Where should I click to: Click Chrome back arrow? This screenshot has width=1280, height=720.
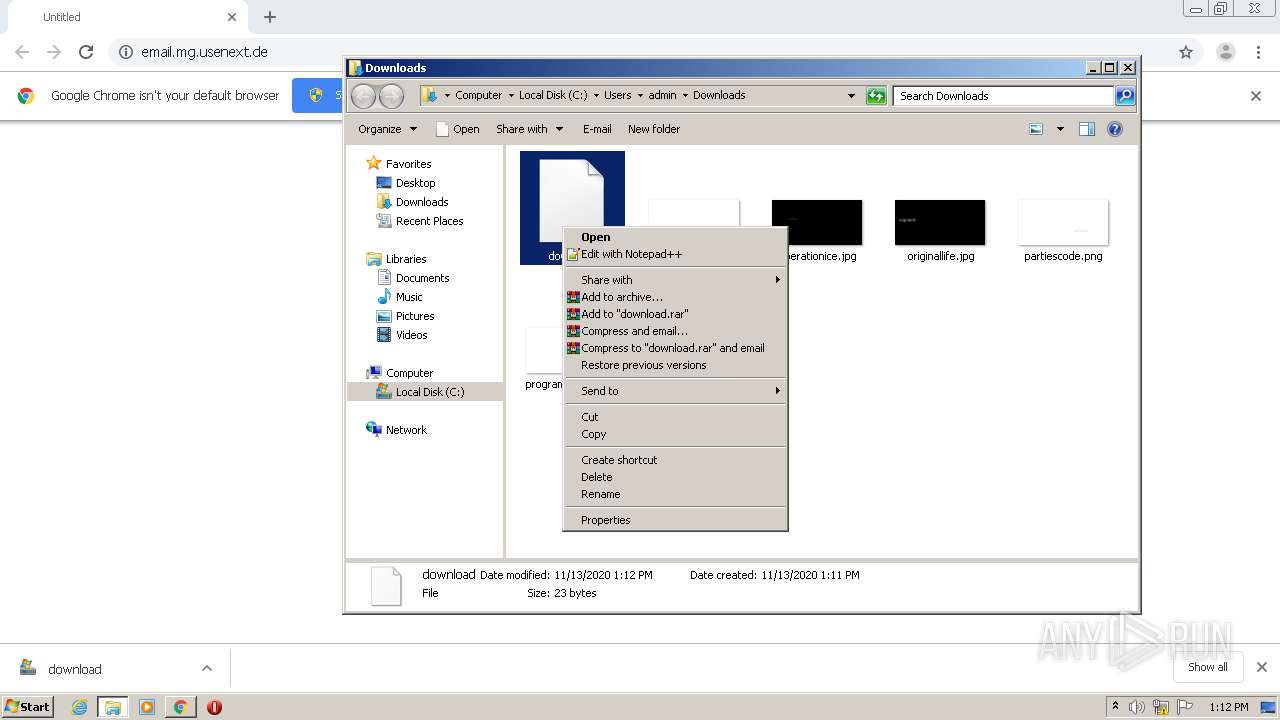click(x=22, y=52)
